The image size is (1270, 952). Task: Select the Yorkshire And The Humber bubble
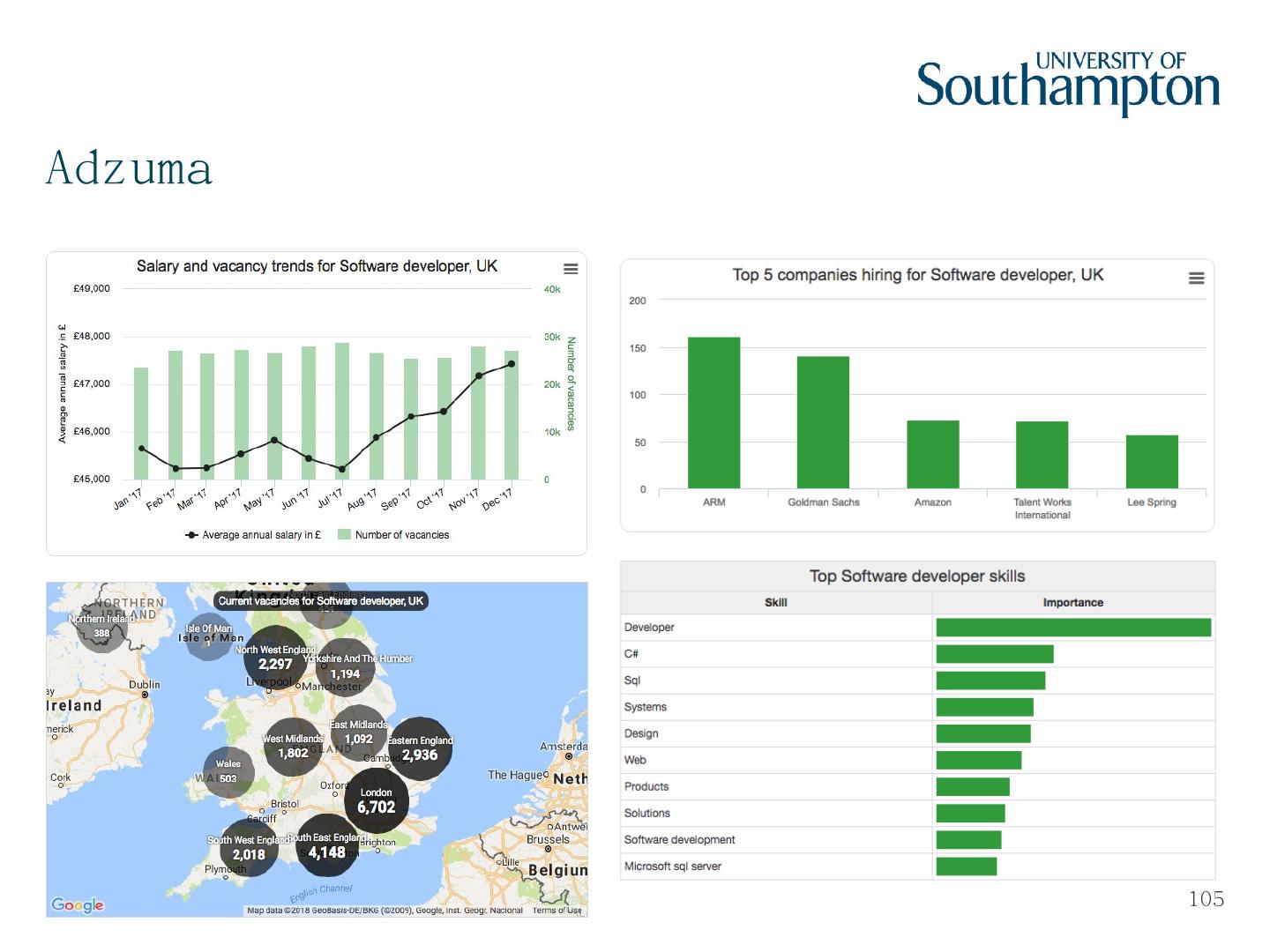pos(345,667)
